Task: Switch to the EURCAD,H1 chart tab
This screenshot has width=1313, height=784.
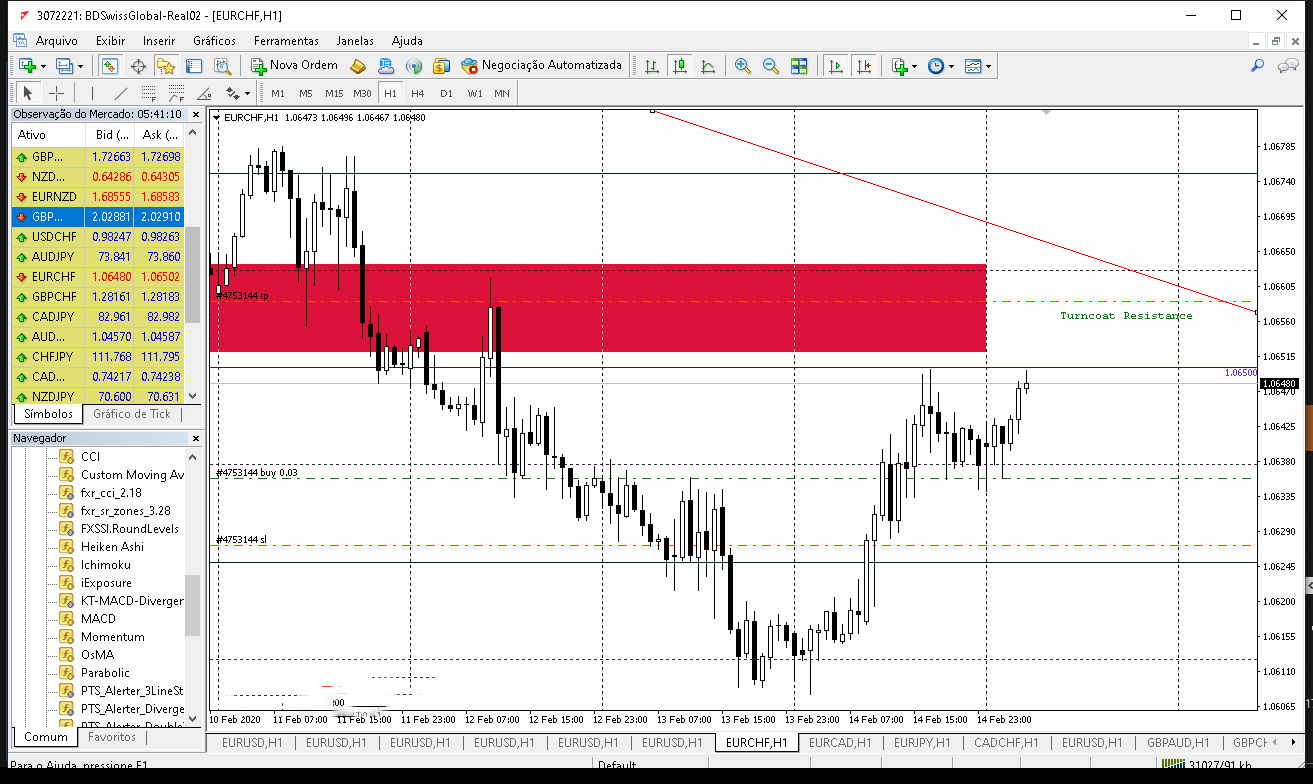Action: [840, 743]
